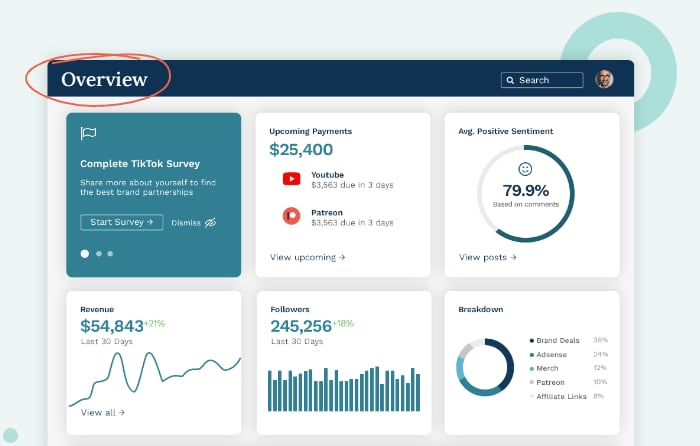Open View all revenue link
The width and height of the screenshot is (700, 446).
[x=102, y=412]
